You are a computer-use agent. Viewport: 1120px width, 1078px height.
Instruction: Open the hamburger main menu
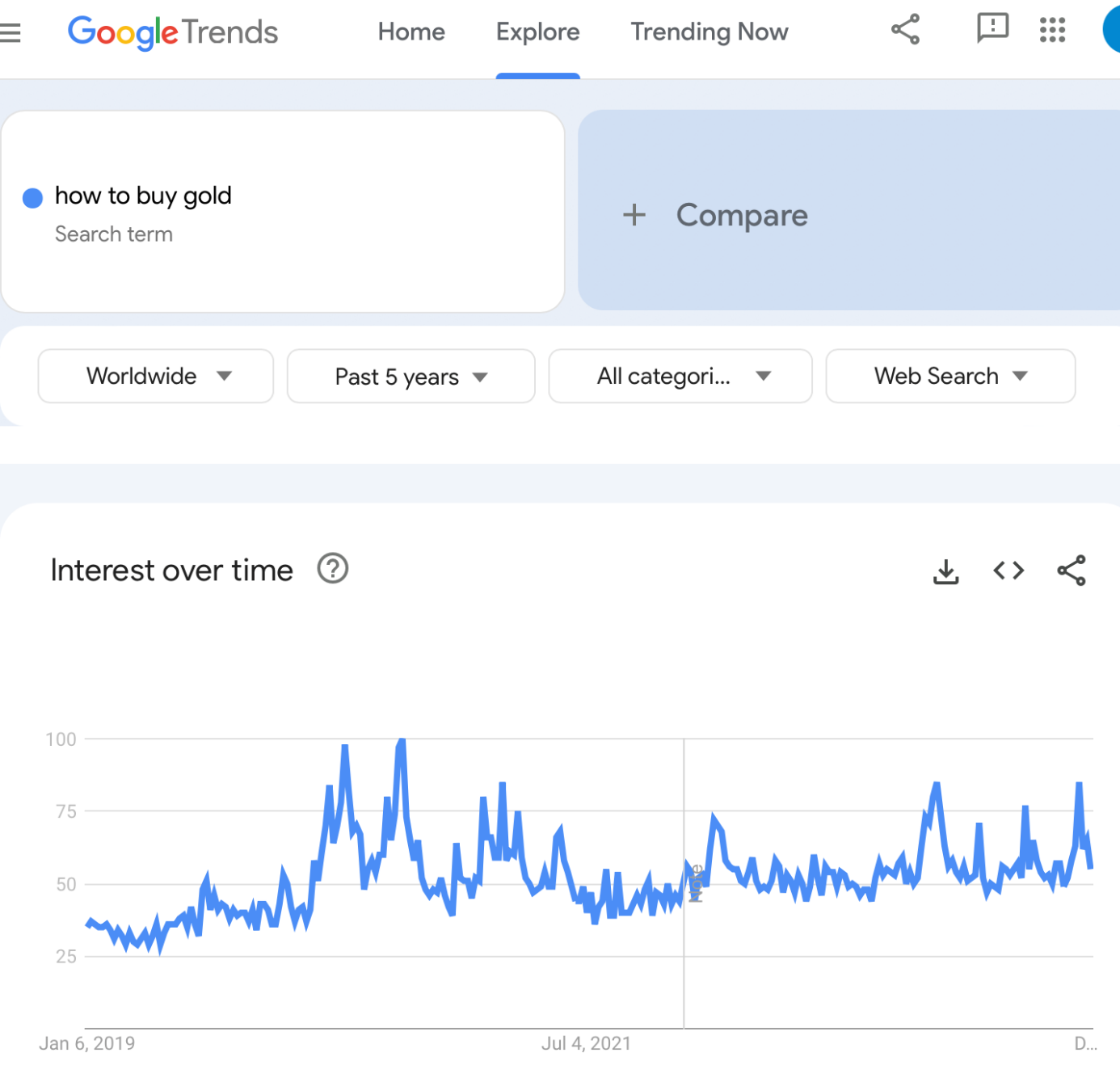[x=10, y=32]
